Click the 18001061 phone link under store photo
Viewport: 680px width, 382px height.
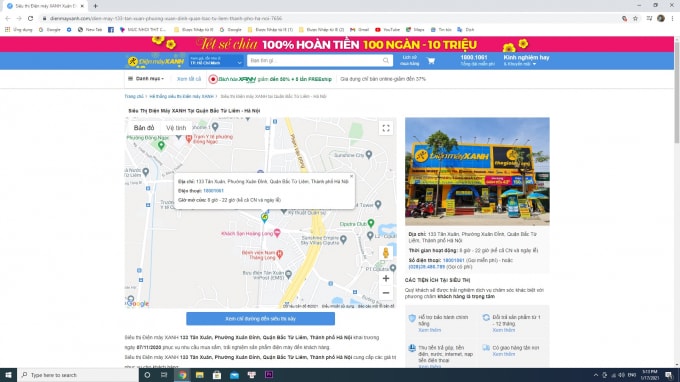point(454,260)
